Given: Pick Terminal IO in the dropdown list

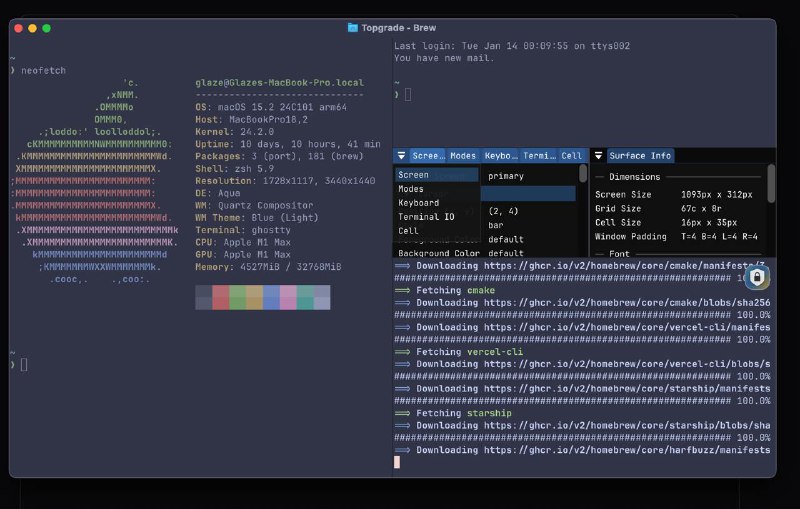Looking at the screenshot, I should pyautogui.click(x=426, y=216).
